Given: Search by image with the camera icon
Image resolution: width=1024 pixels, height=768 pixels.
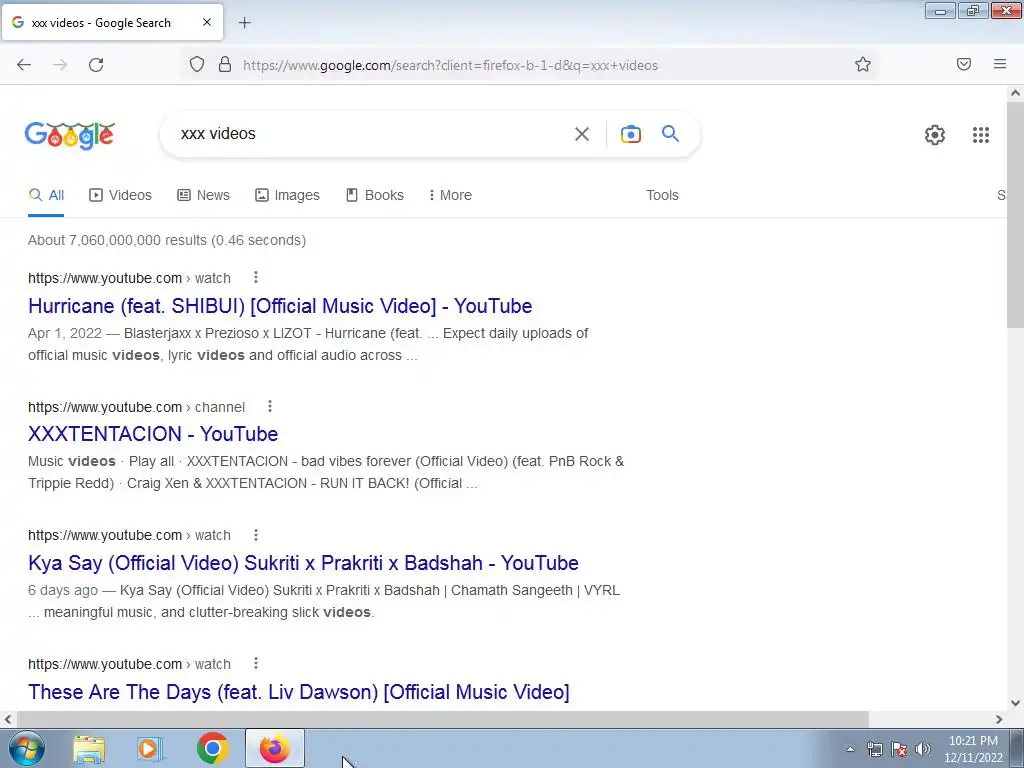Looking at the screenshot, I should coord(630,134).
